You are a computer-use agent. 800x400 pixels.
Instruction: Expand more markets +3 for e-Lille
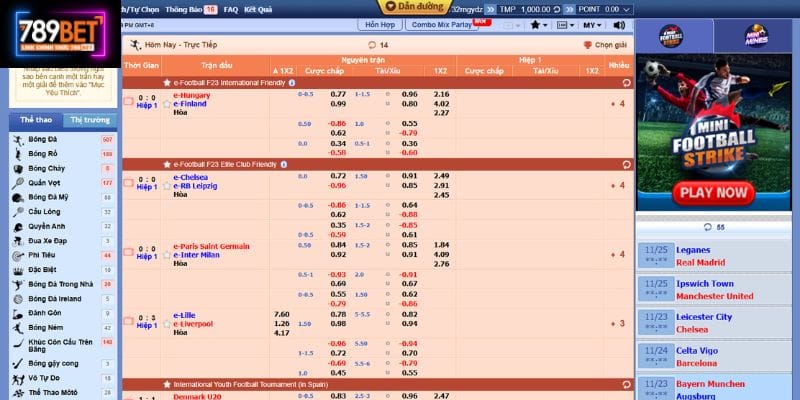pos(618,323)
